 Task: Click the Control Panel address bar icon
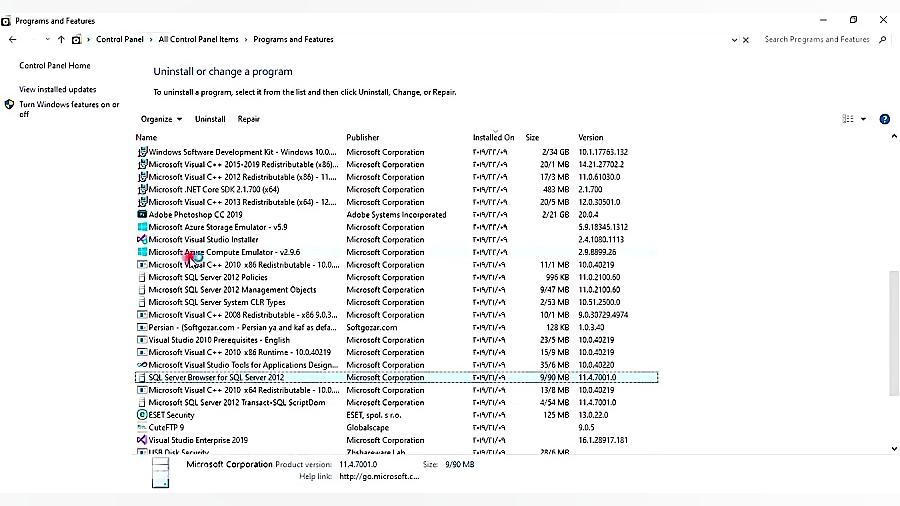click(76, 40)
